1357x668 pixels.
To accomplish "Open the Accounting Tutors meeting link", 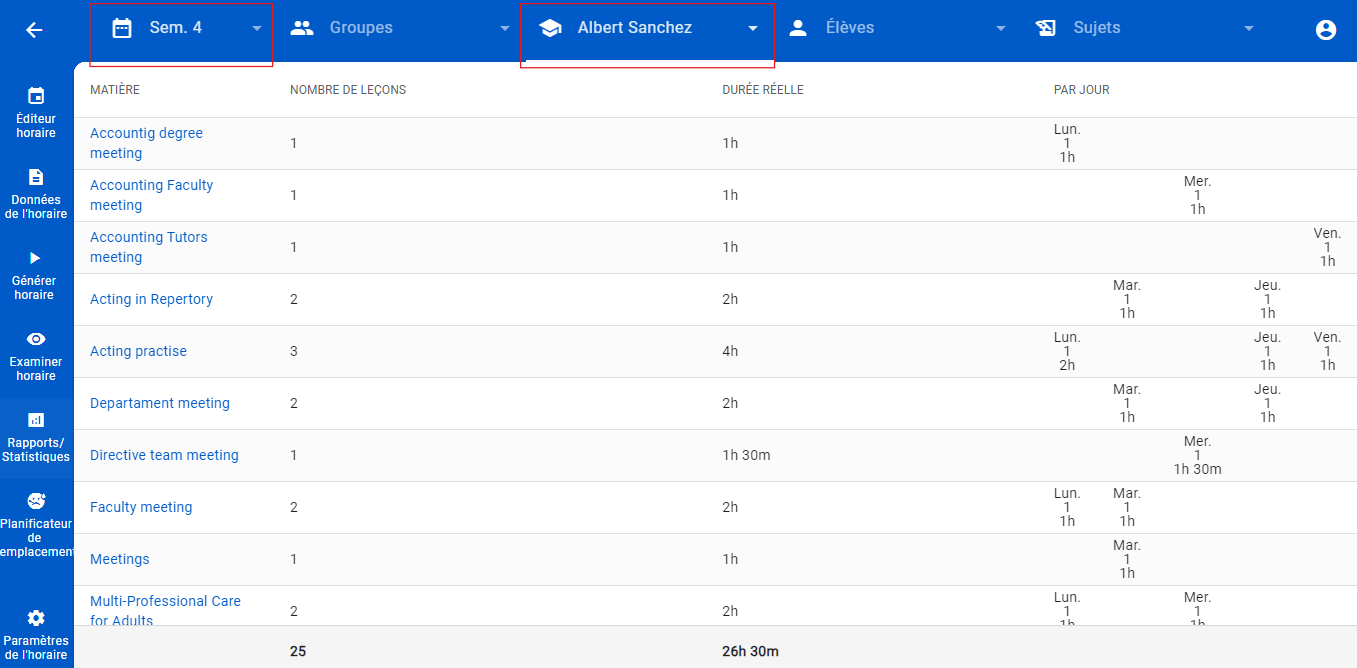I will tap(149, 247).
